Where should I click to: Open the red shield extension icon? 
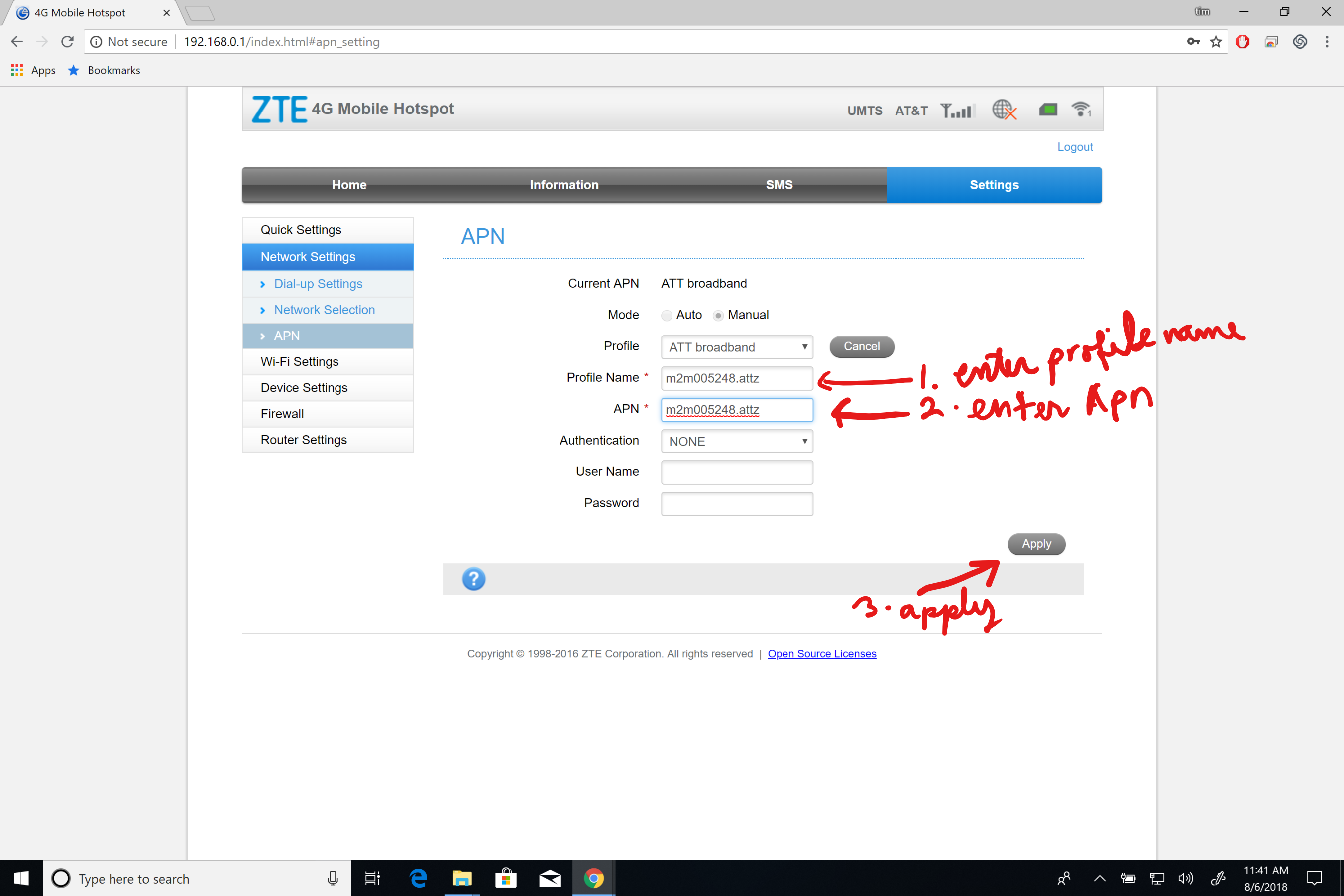[x=1242, y=42]
